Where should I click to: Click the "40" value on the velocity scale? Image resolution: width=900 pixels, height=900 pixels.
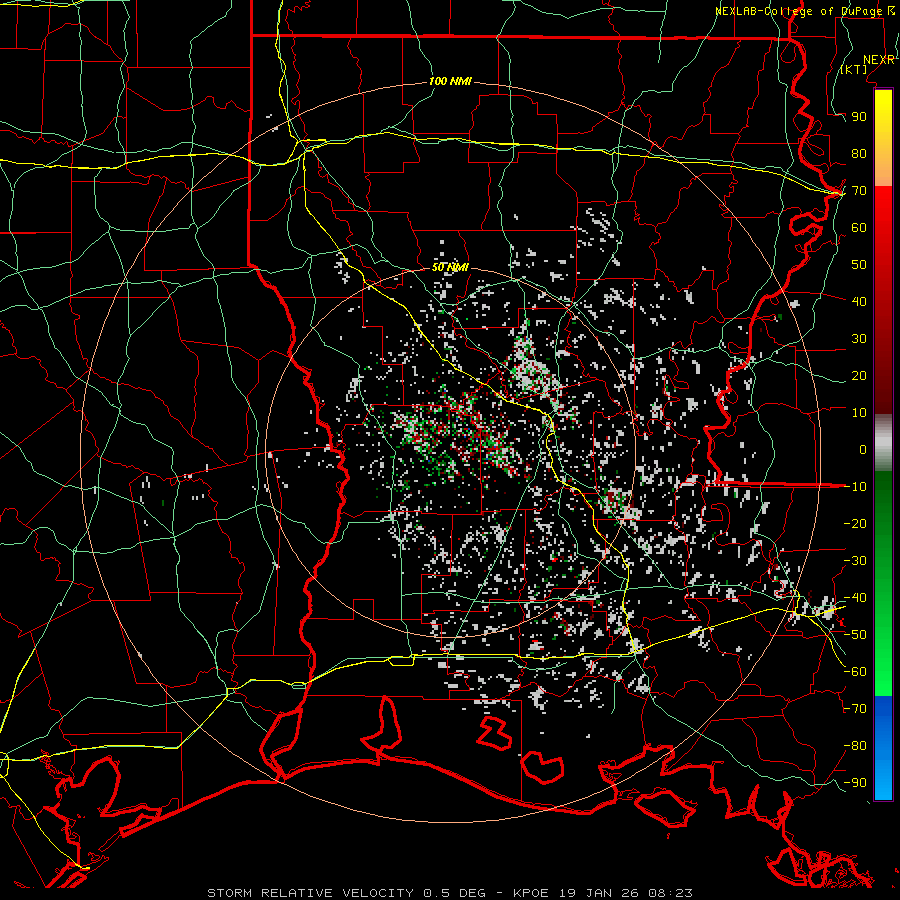[x=859, y=302]
